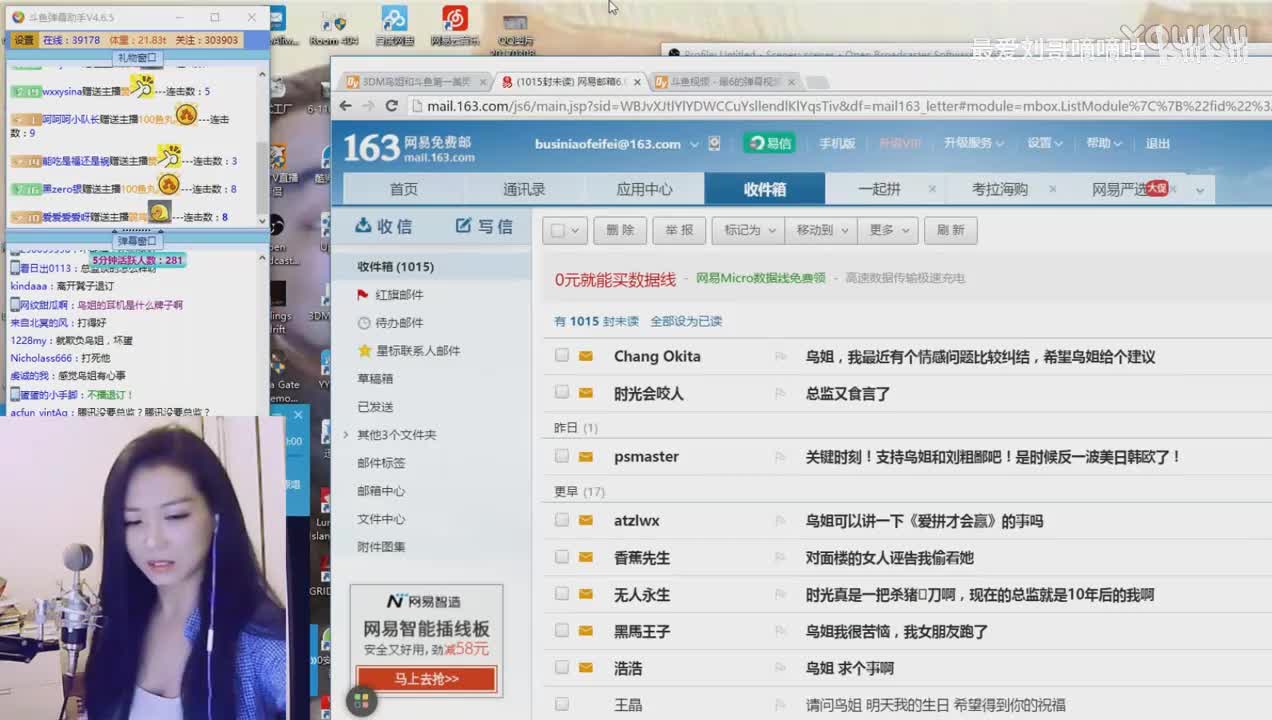Click gift window scroll-down arrow in 弹幕助手
1272x720 pixels.
263,221
